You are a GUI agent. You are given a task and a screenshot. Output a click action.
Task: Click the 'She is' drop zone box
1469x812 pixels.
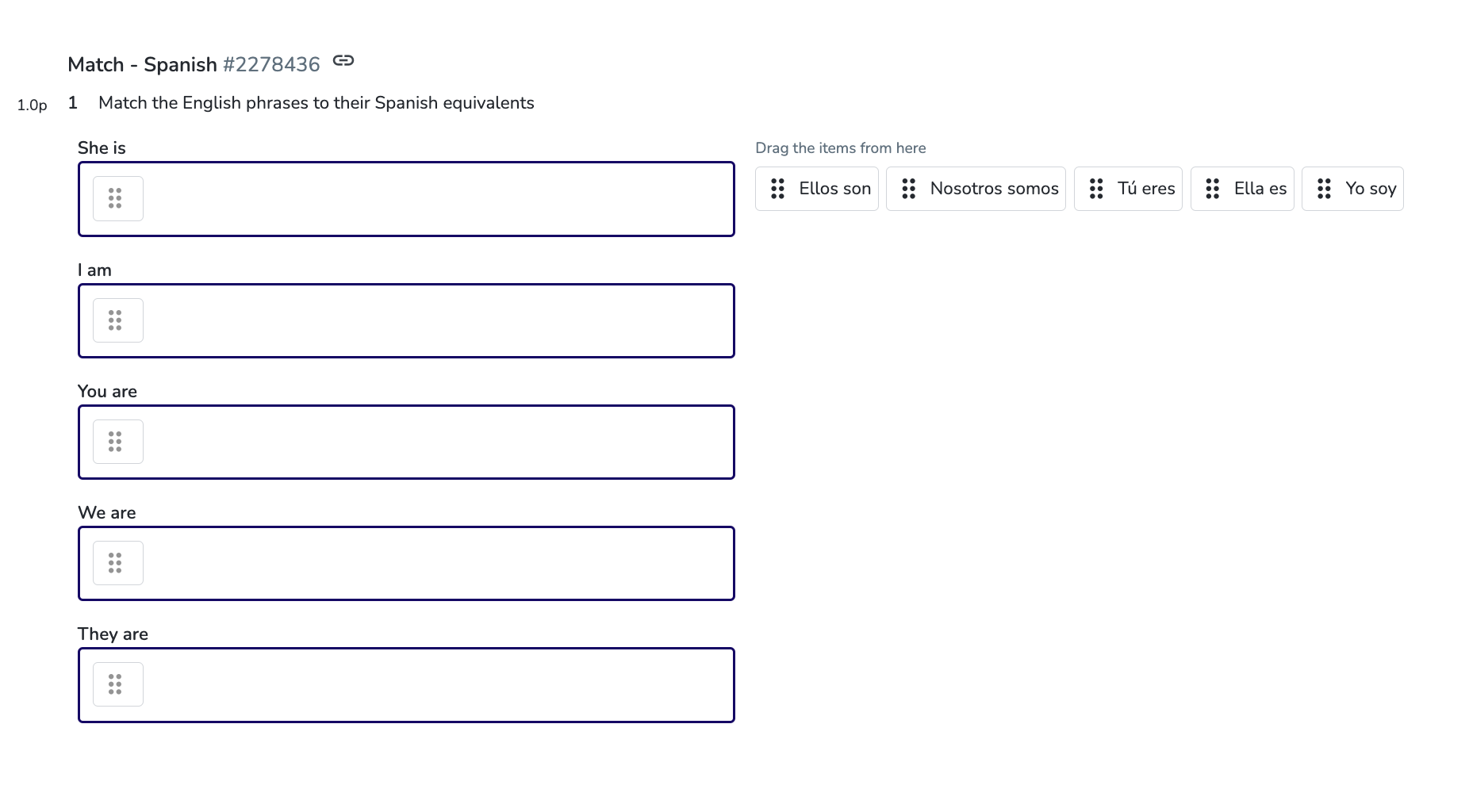pos(406,199)
